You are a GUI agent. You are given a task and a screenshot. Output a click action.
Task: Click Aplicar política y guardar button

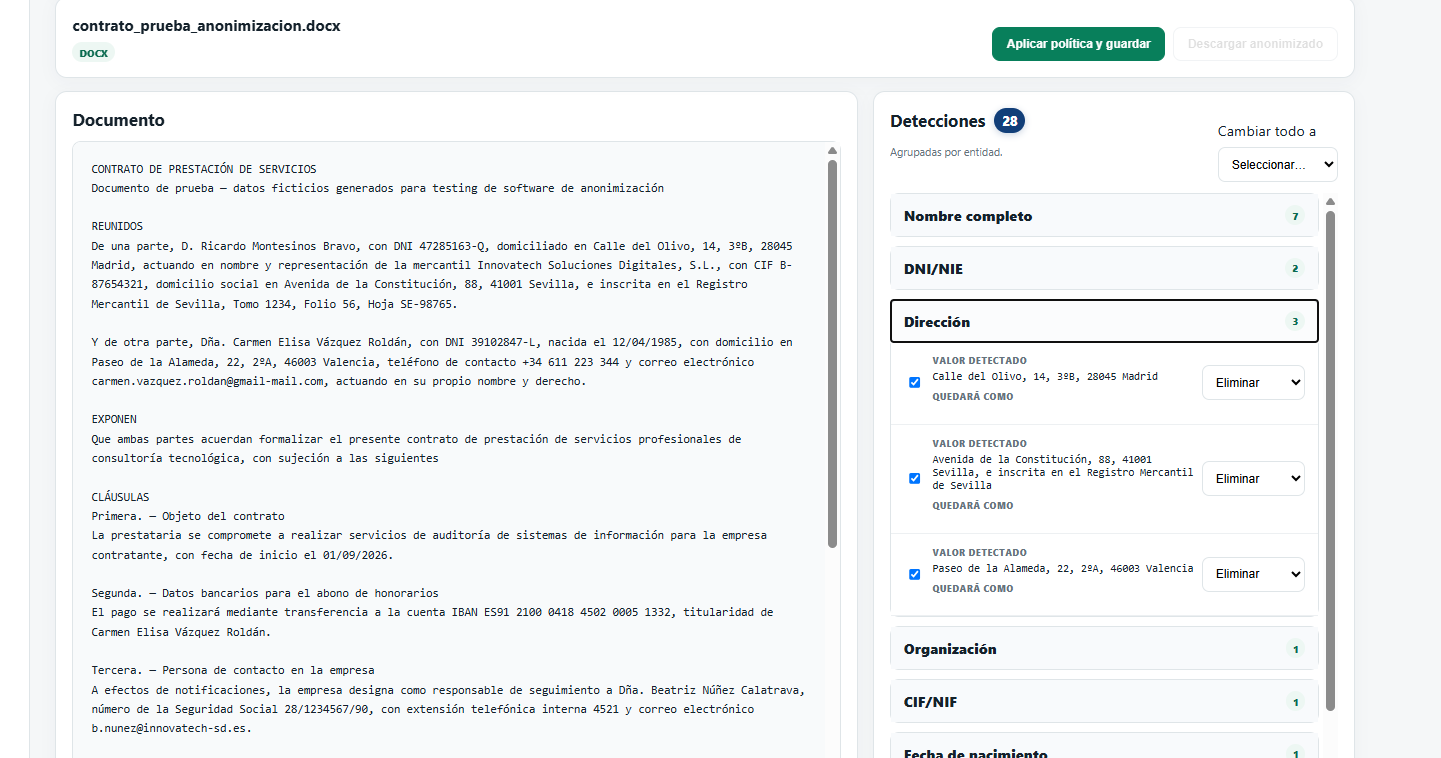click(x=1078, y=44)
